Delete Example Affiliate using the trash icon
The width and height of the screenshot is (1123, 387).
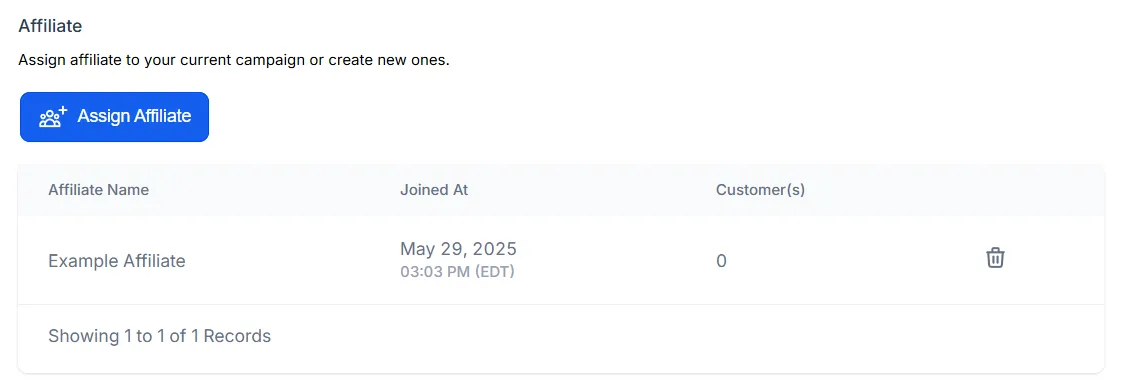tap(996, 258)
